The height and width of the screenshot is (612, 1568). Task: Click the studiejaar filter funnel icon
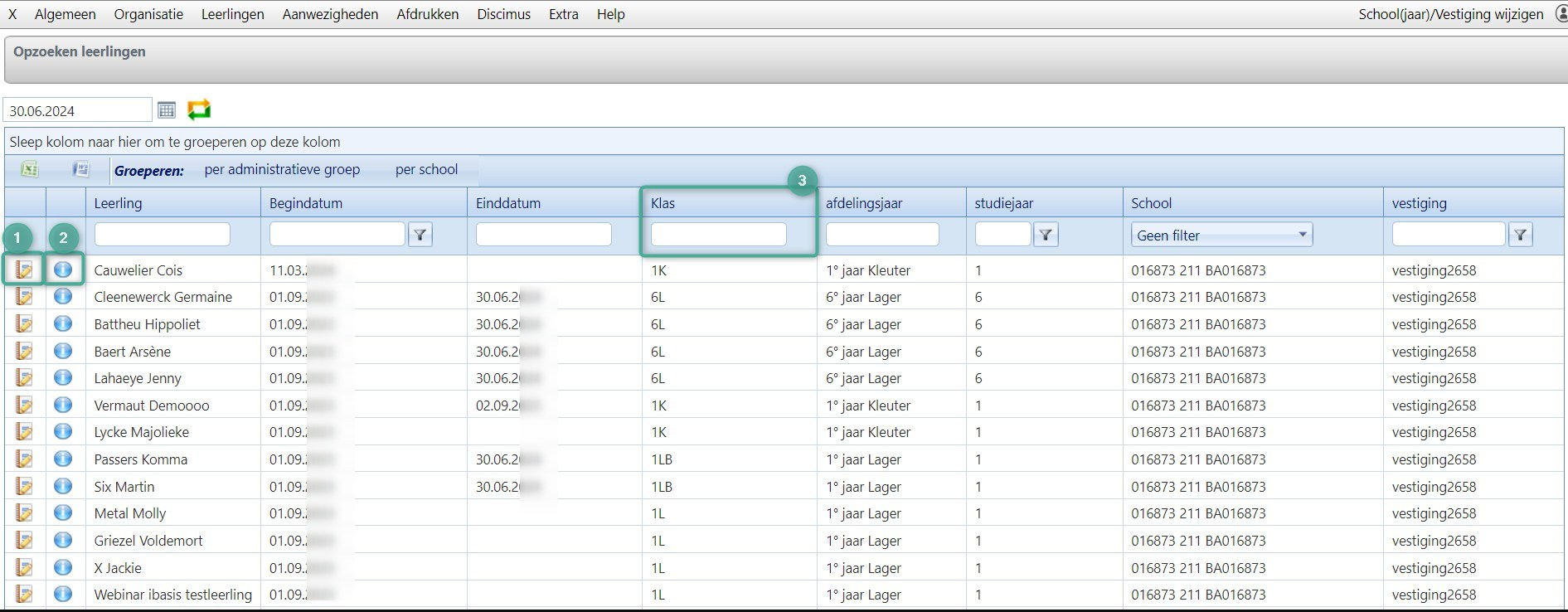point(1046,235)
